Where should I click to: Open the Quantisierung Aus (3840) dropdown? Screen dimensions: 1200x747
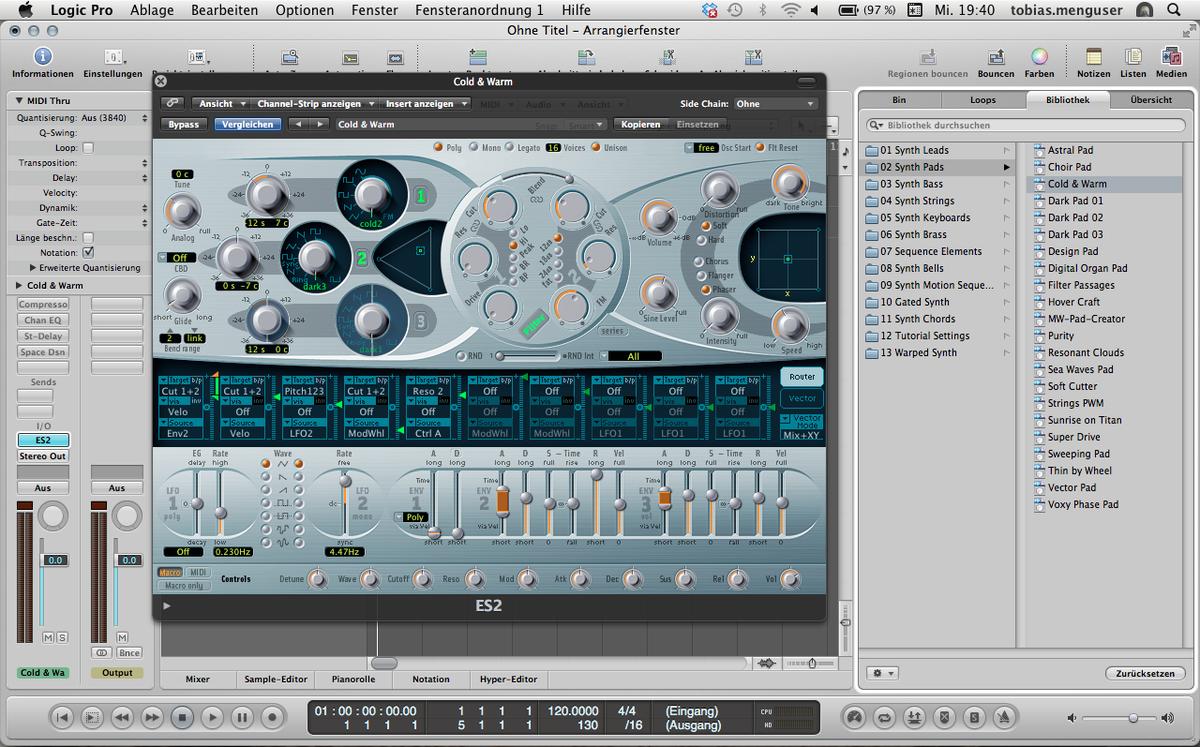click(115, 117)
